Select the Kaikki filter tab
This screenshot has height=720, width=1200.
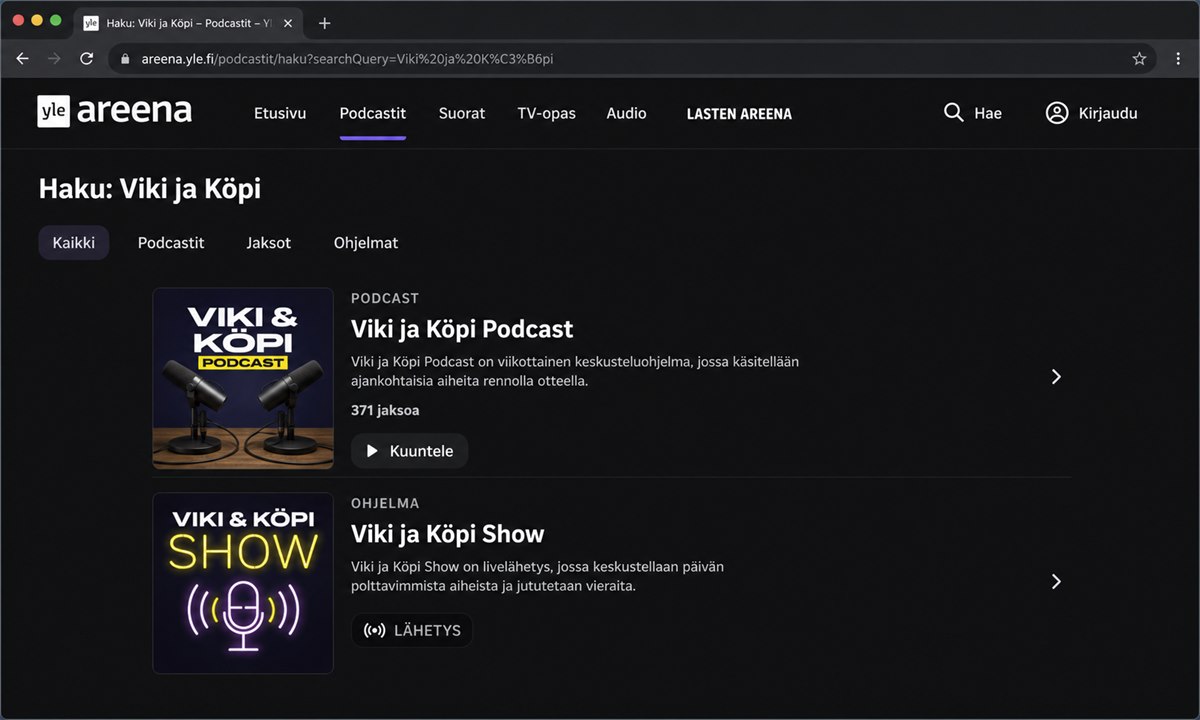[x=74, y=243]
